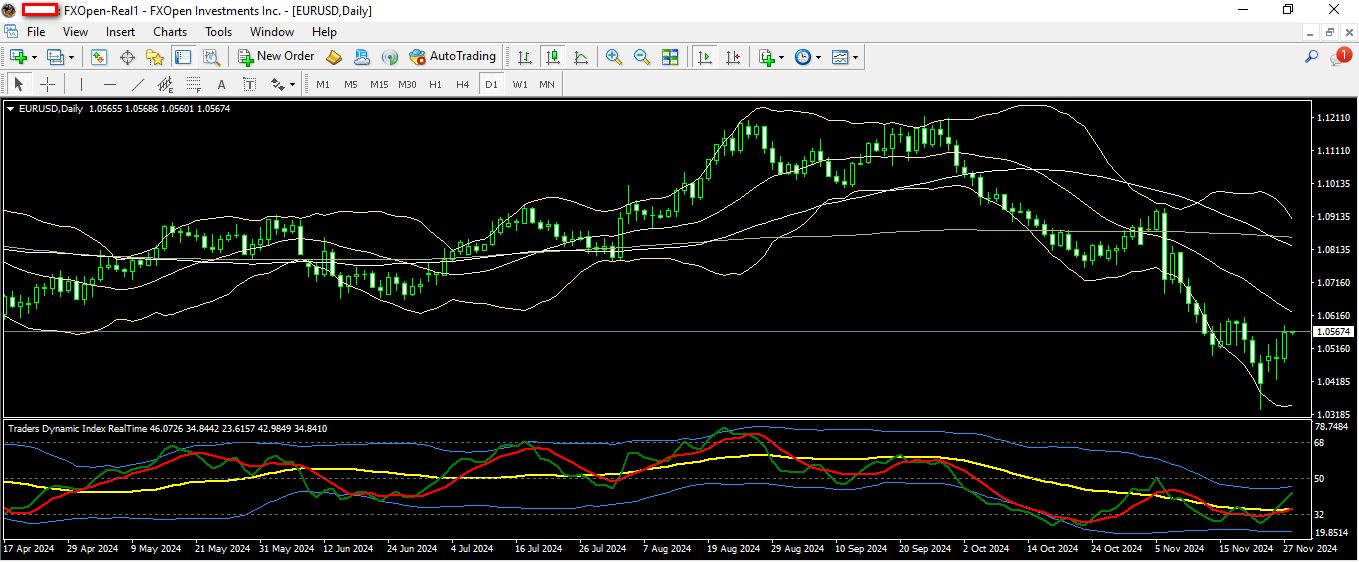Open the chart Templates icon
Viewport: 1359px width, 562px height.
[840, 57]
